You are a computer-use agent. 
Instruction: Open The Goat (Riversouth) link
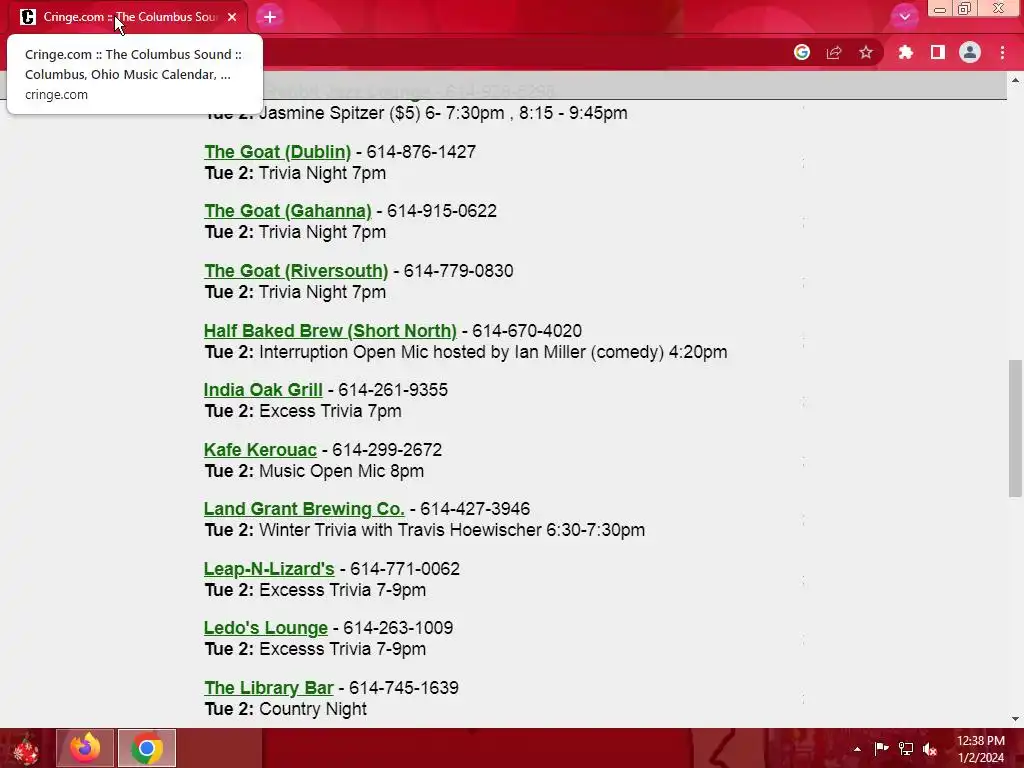(296, 270)
